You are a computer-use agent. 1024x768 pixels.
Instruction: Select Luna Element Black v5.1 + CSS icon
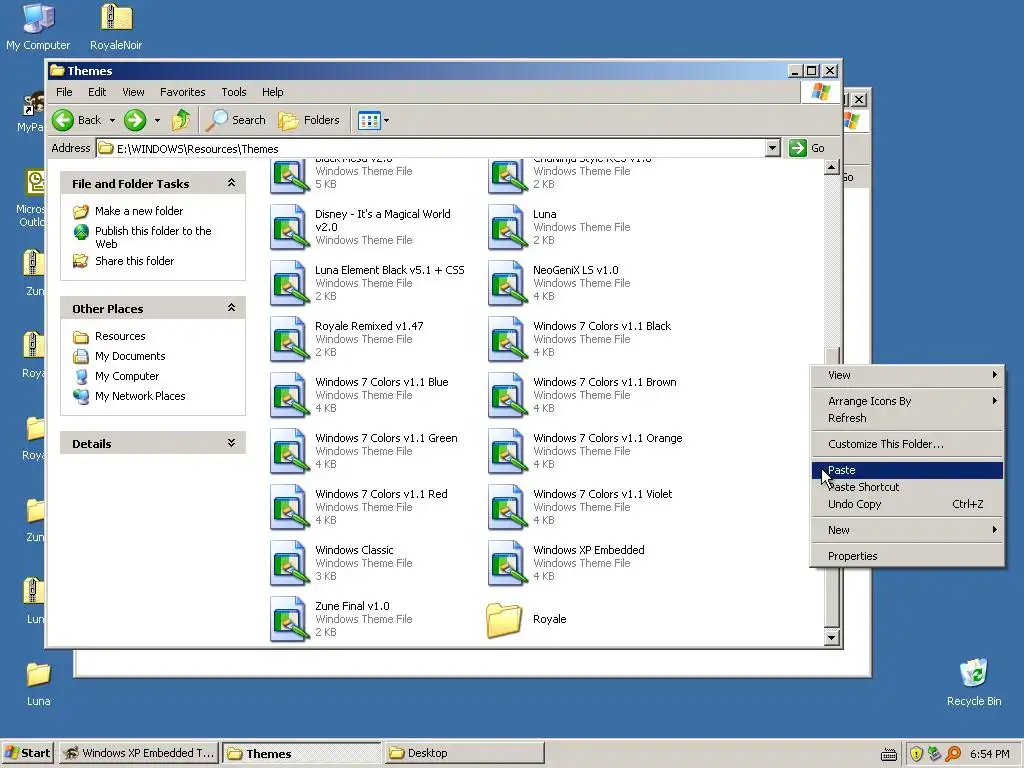tap(289, 283)
